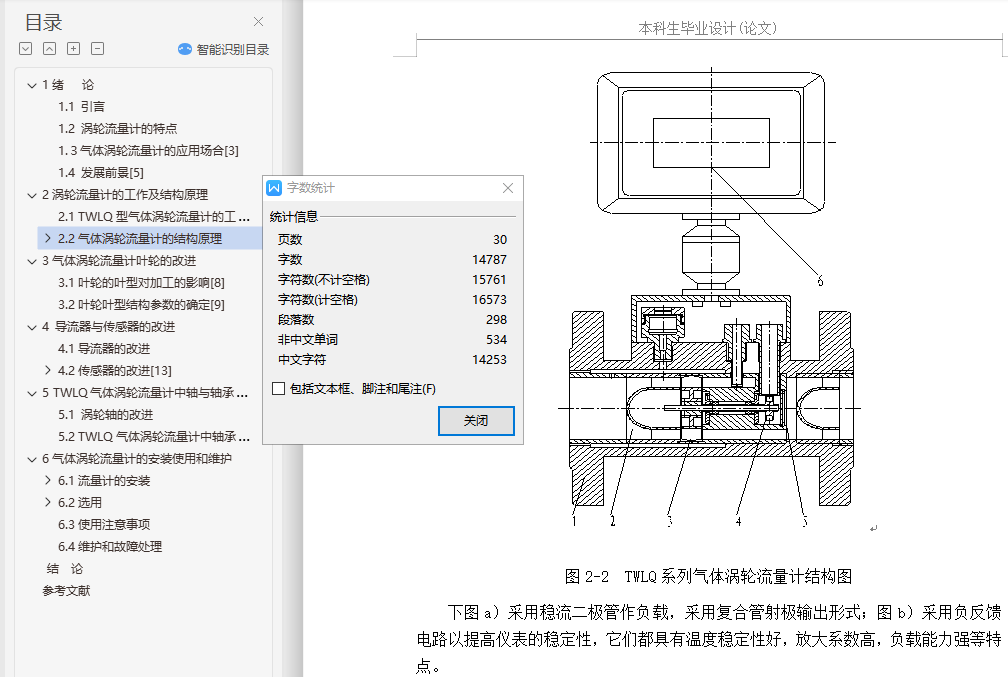Image resolution: width=1008 pixels, height=677 pixels.
Task: Open 结论 heading in outline
Action: pos(65,568)
